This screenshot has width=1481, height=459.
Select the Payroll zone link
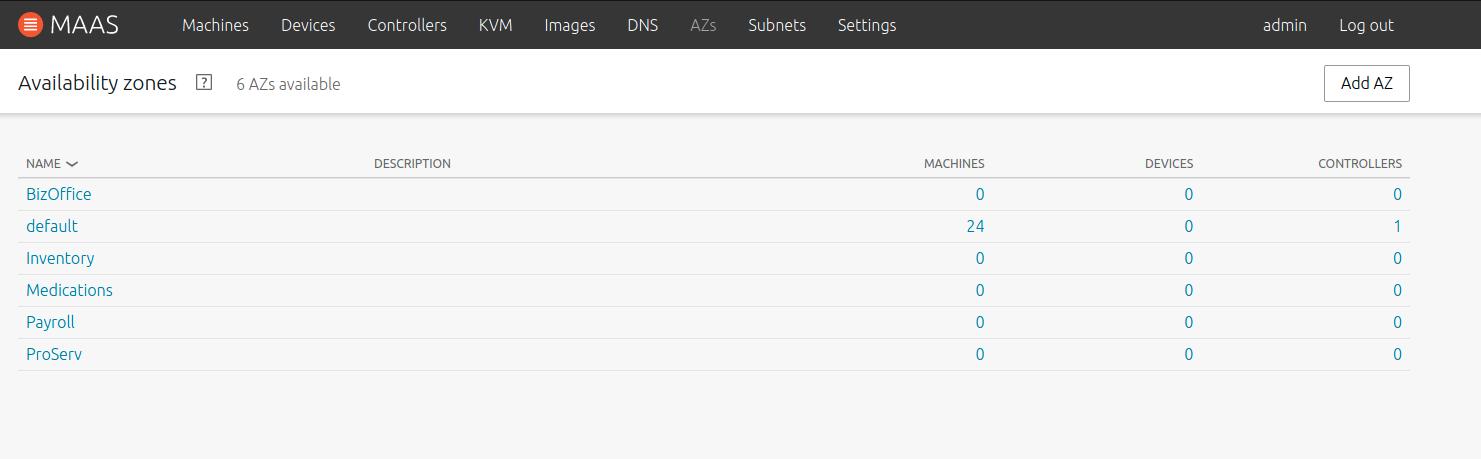[50, 322]
